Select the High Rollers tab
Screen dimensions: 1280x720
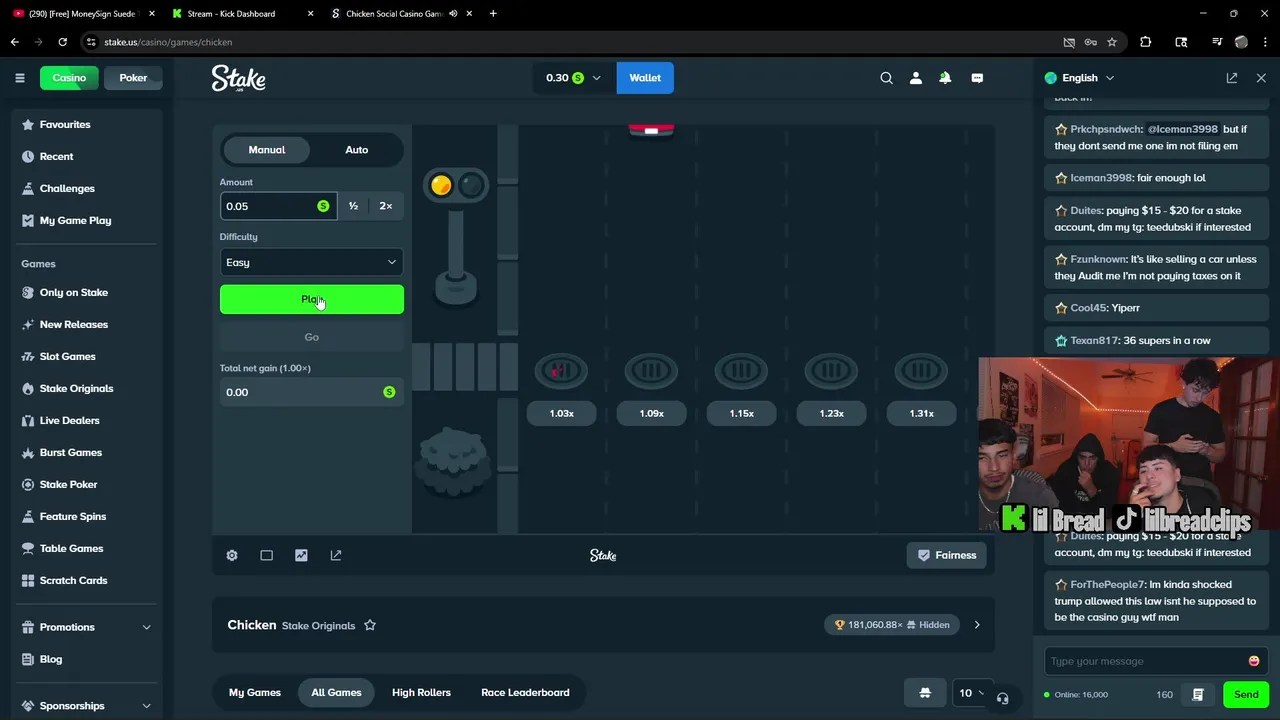pos(421,692)
